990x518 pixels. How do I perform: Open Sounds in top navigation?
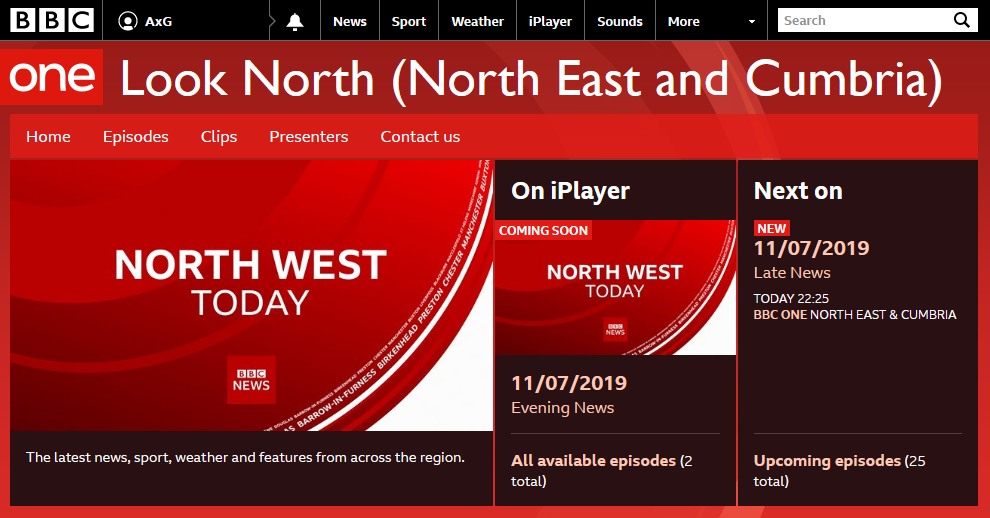pos(619,21)
